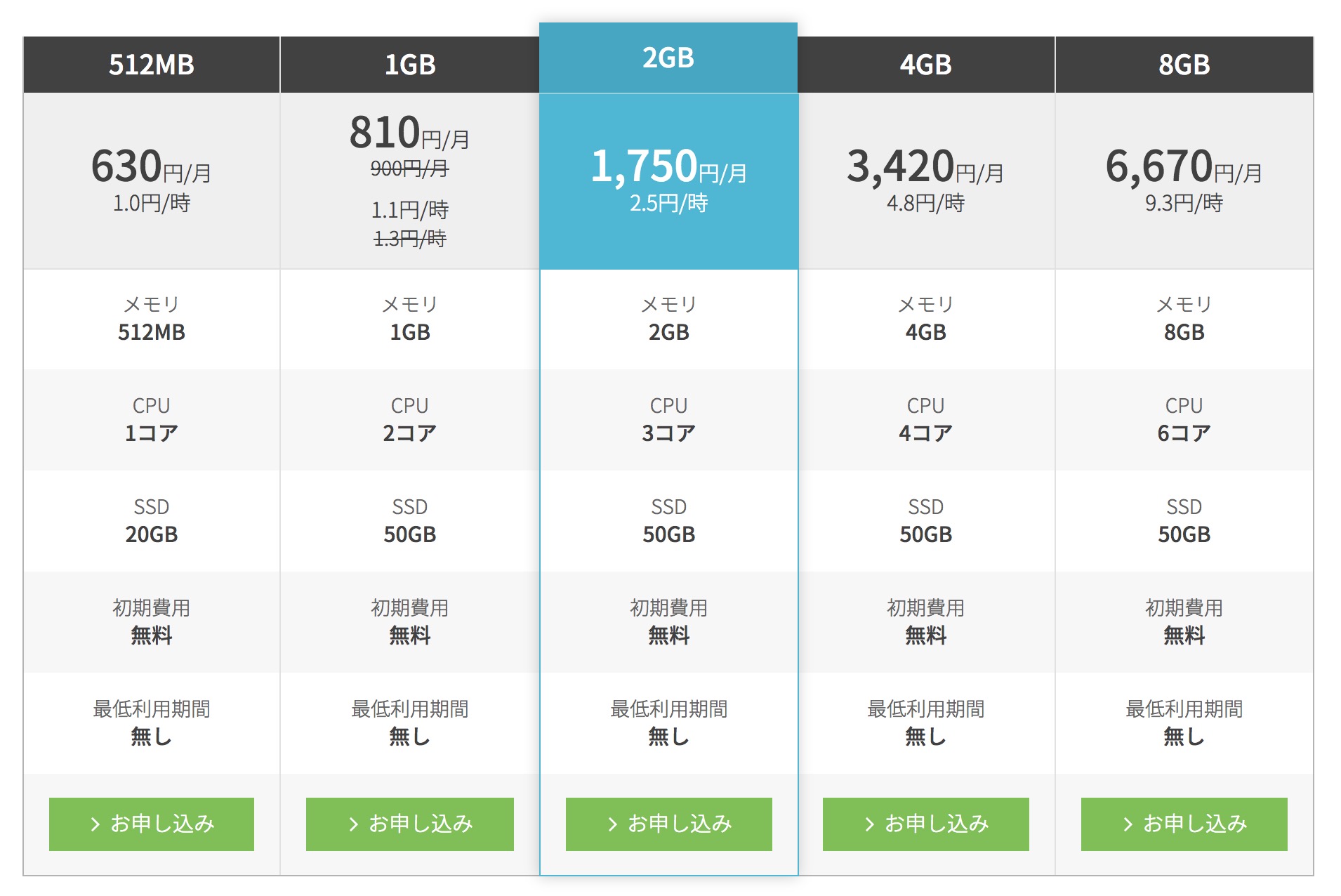1341x896 pixels.
Task: Click the CPU 6コア cell
Action: point(1184,420)
